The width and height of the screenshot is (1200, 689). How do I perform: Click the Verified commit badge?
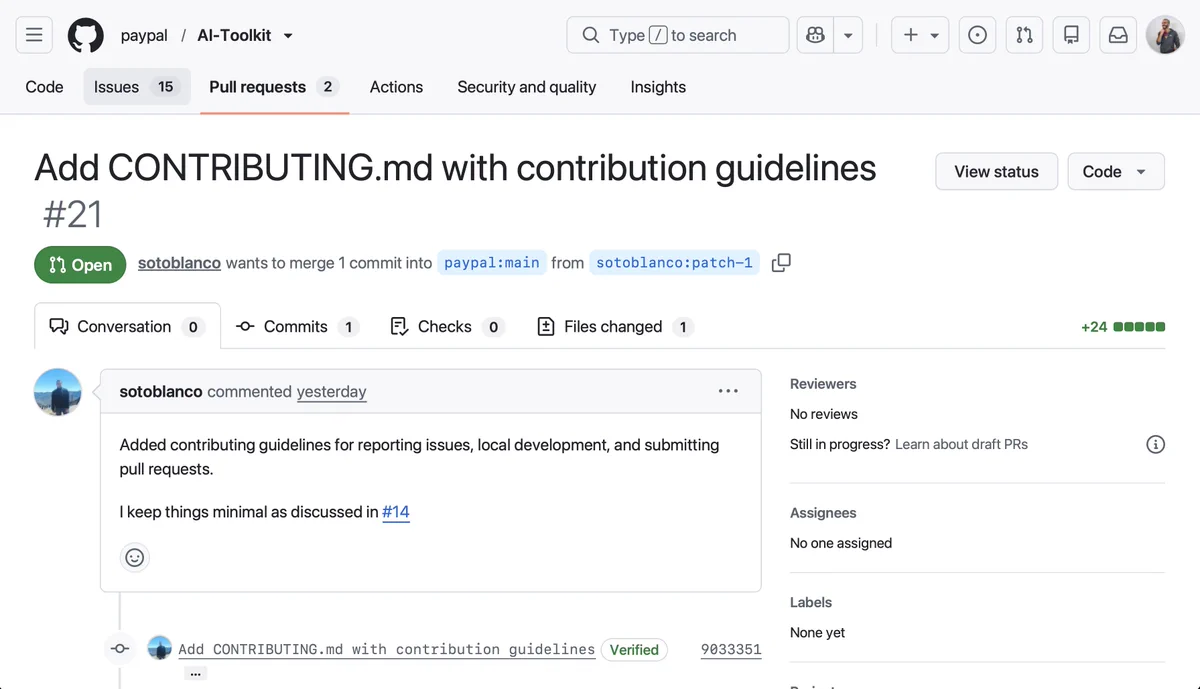[634, 649]
